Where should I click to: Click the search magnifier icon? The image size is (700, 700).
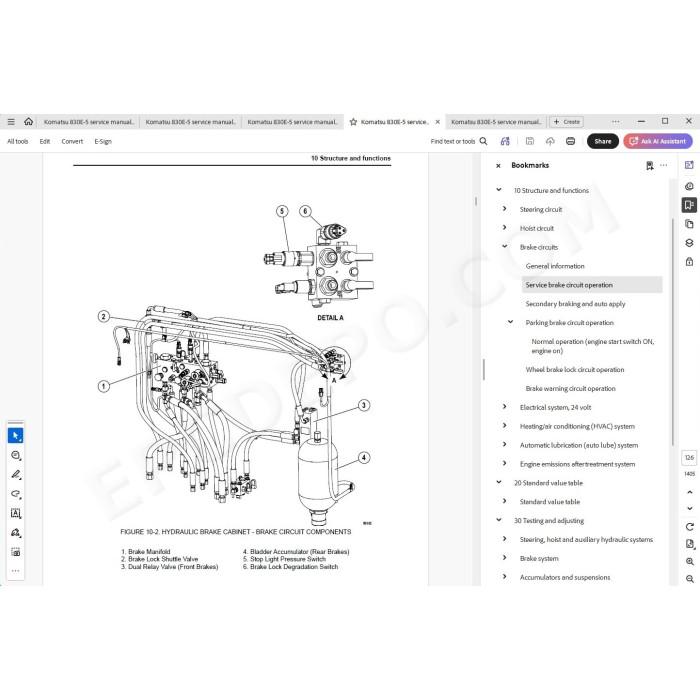pos(483,141)
